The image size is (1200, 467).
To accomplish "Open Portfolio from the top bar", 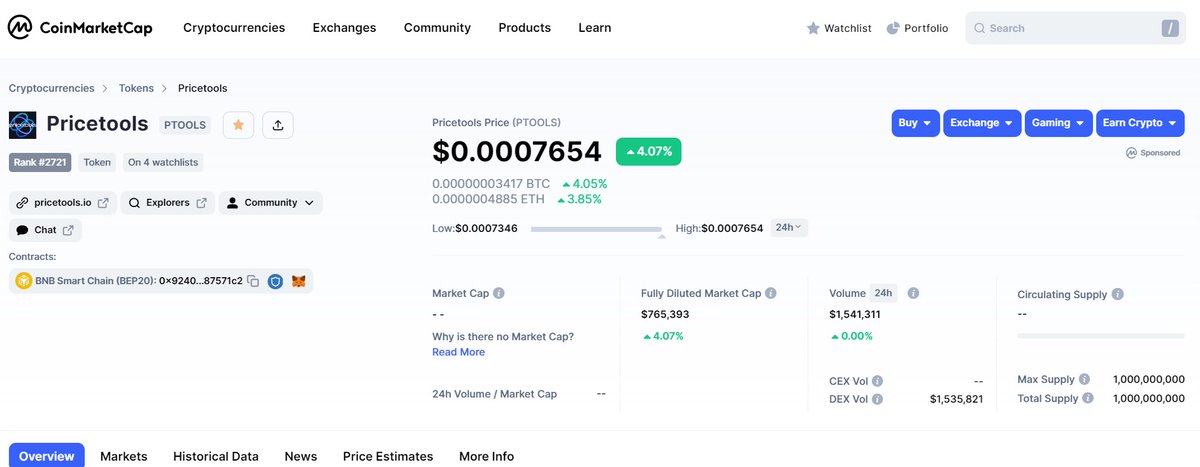I will pyautogui.click(x=917, y=28).
